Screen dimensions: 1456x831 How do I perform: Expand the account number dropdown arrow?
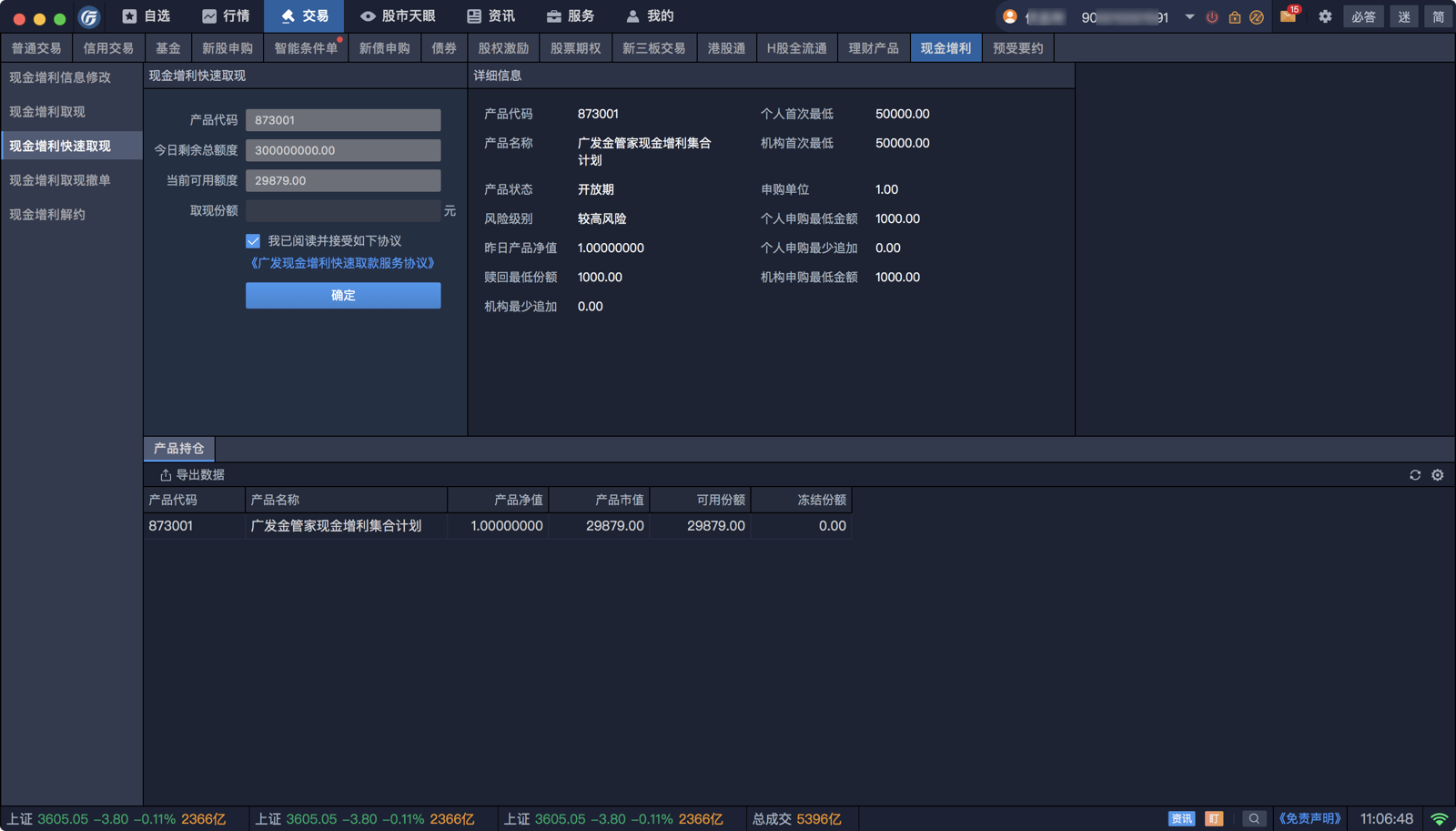tap(1189, 16)
